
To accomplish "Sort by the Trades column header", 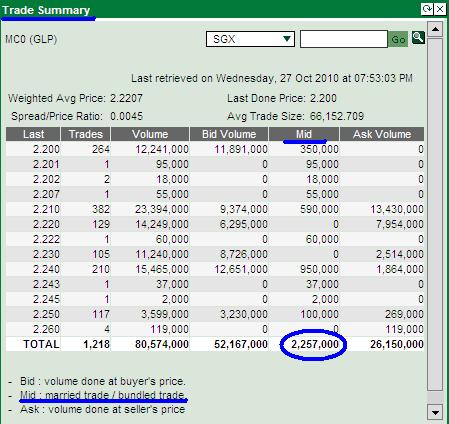I will pos(85,134).
